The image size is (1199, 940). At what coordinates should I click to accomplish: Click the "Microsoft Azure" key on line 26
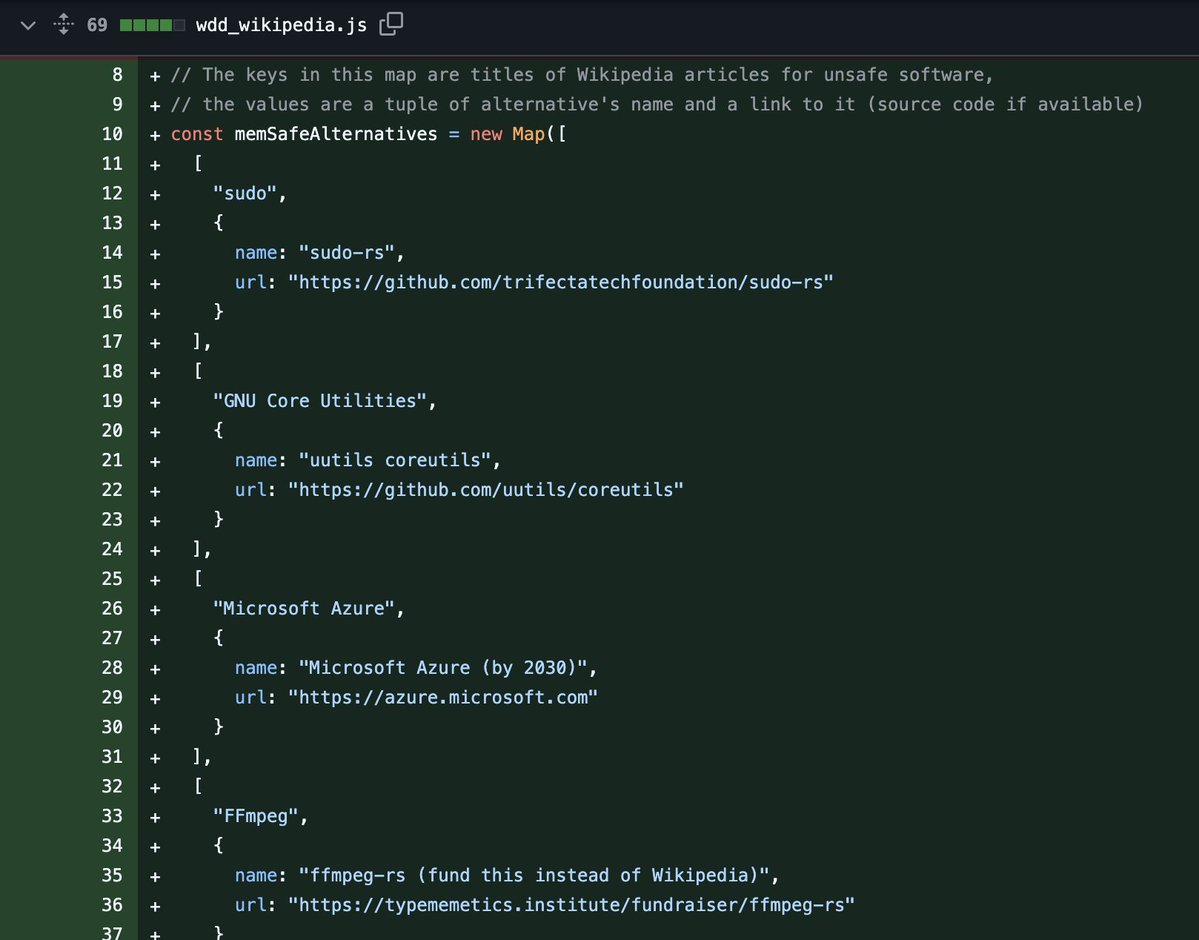(304, 609)
